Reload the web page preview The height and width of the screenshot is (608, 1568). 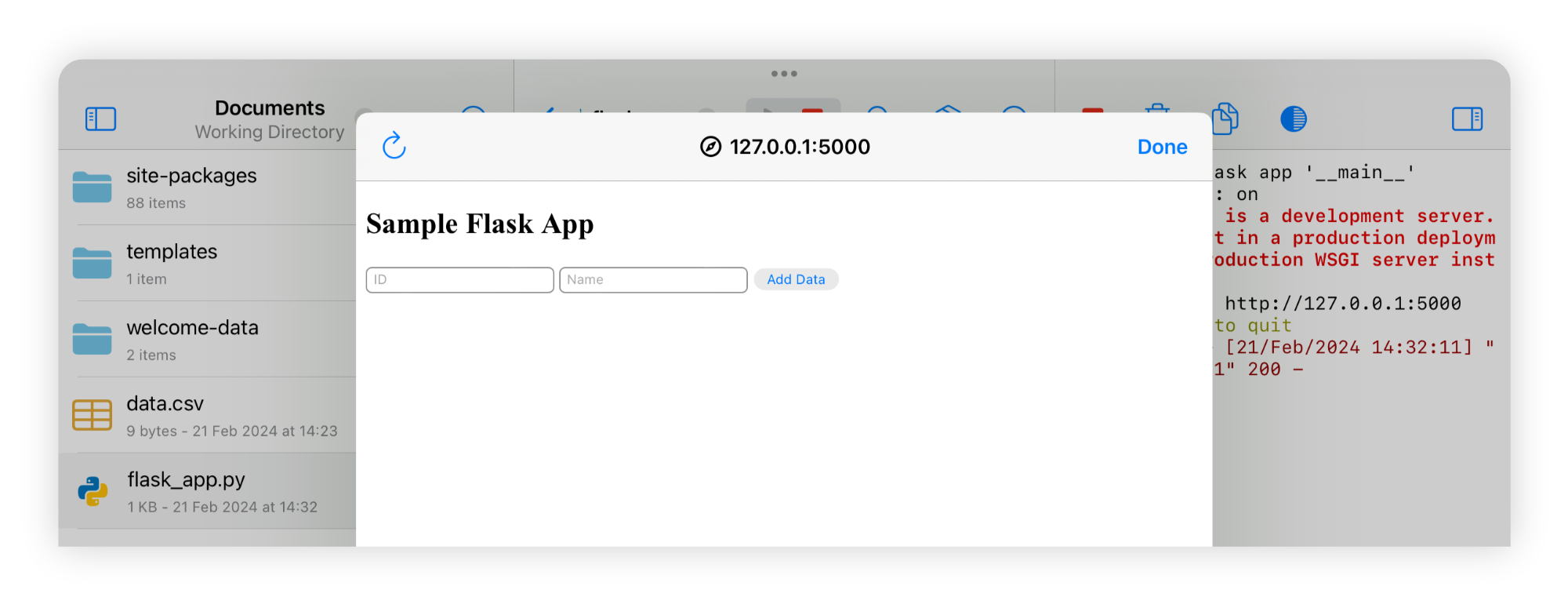394,146
